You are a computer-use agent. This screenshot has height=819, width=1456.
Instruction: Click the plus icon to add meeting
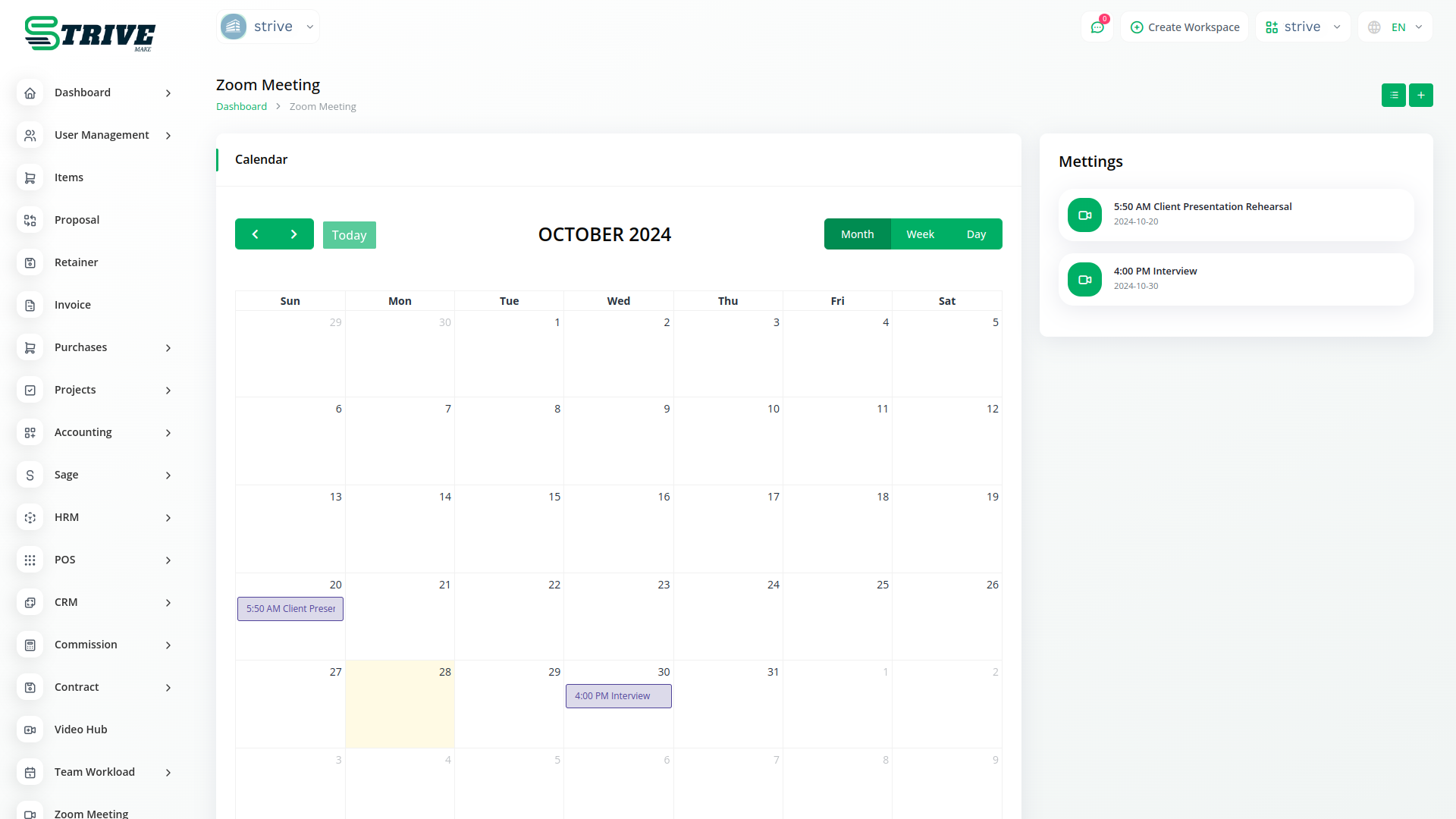click(1420, 95)
